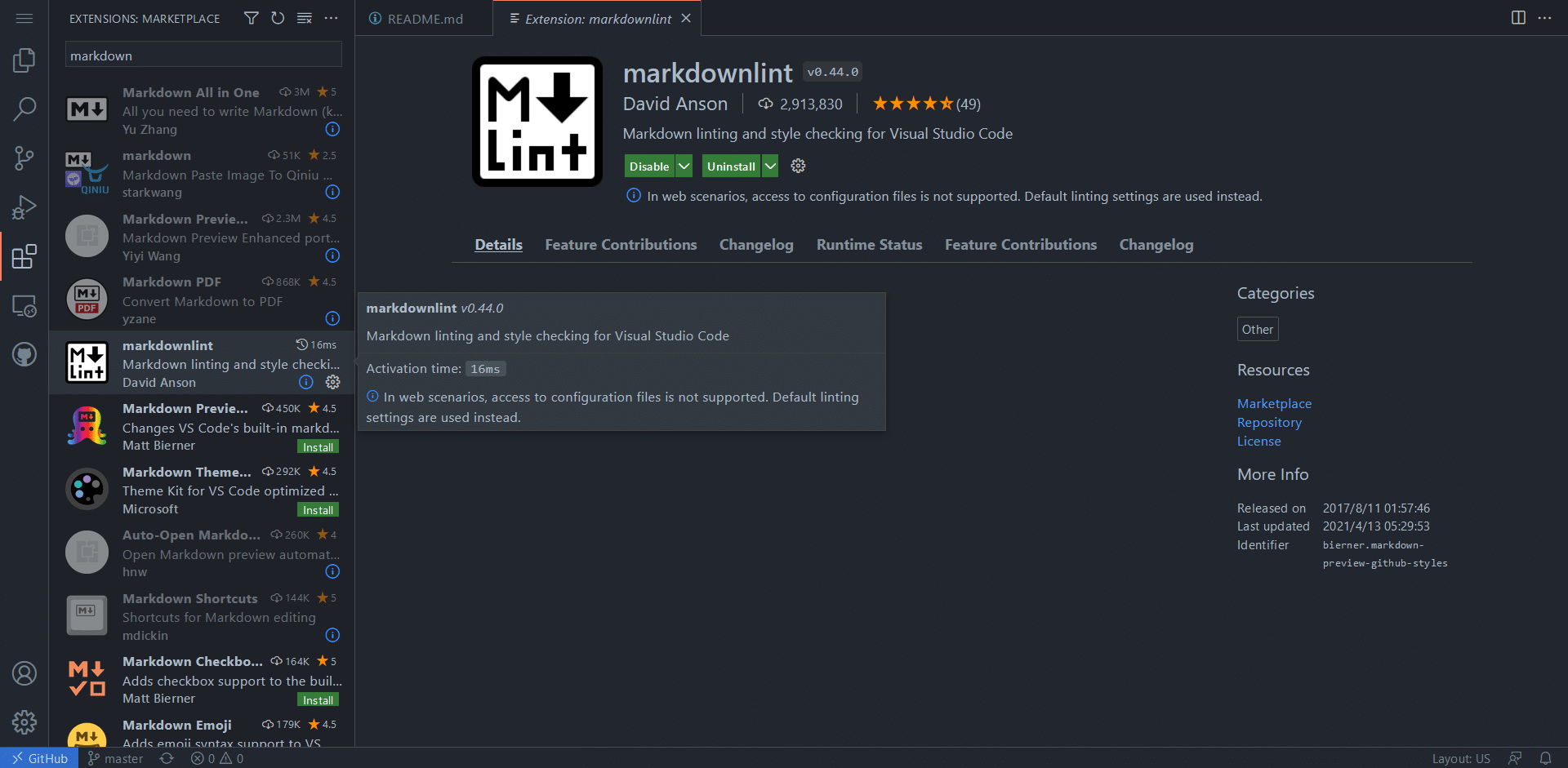Select Auto-Open Markdown preview extension
Image resolution: width=1568 pixels, height=768 pixels.
(x=202, y=553)
